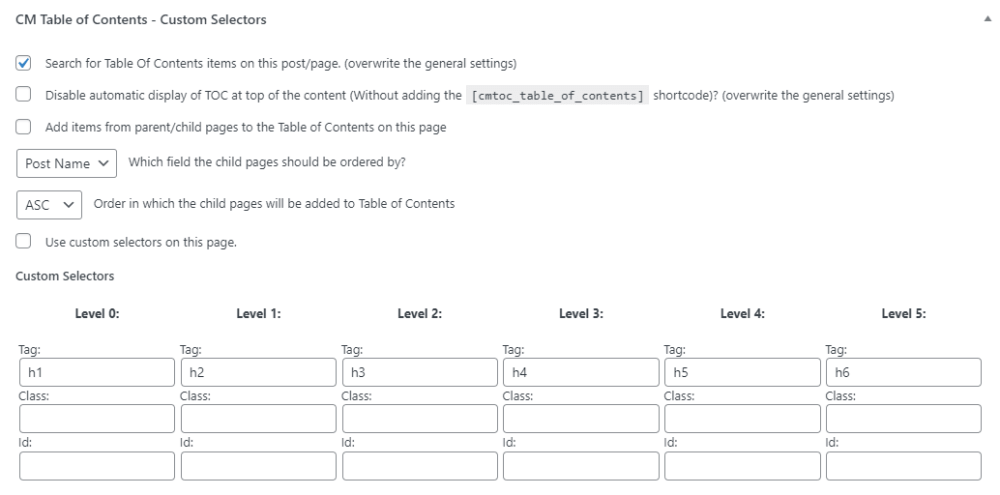
Task: Focus the Level 2 Class input field
Action: [419, 419]
